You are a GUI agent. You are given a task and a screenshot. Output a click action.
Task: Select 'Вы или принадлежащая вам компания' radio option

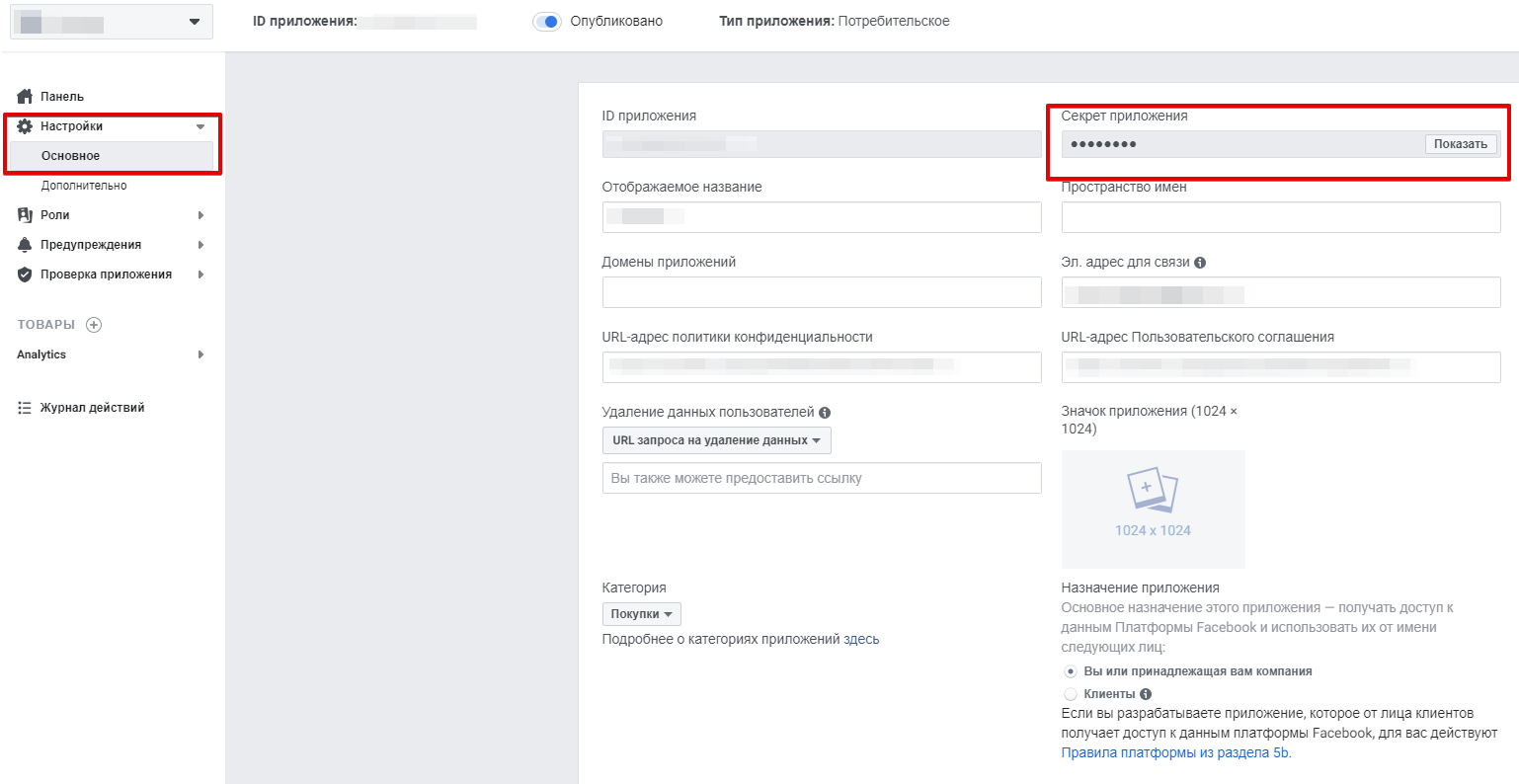click(1071, 671)
